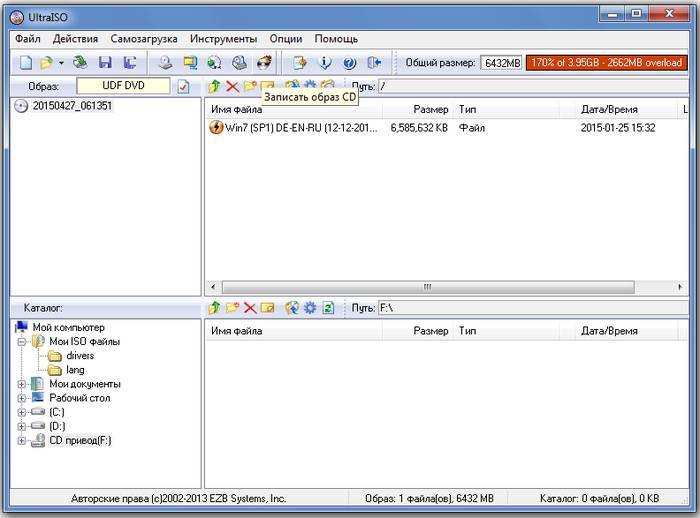The width and height of the screenshot is (700, 518).
Task: Open the Файл menu
Action: [28, 39]
